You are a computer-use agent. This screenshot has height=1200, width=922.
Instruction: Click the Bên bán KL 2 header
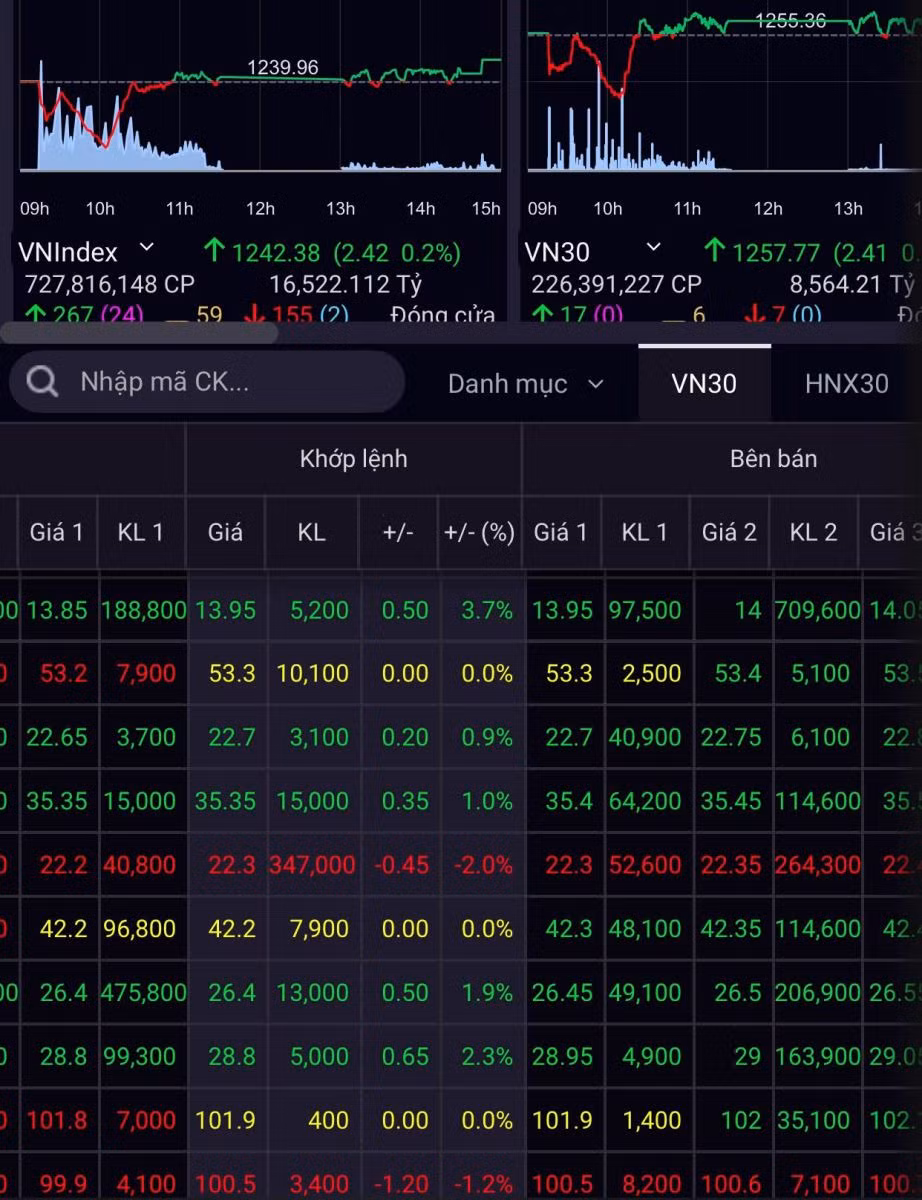[x=814, y=532]
